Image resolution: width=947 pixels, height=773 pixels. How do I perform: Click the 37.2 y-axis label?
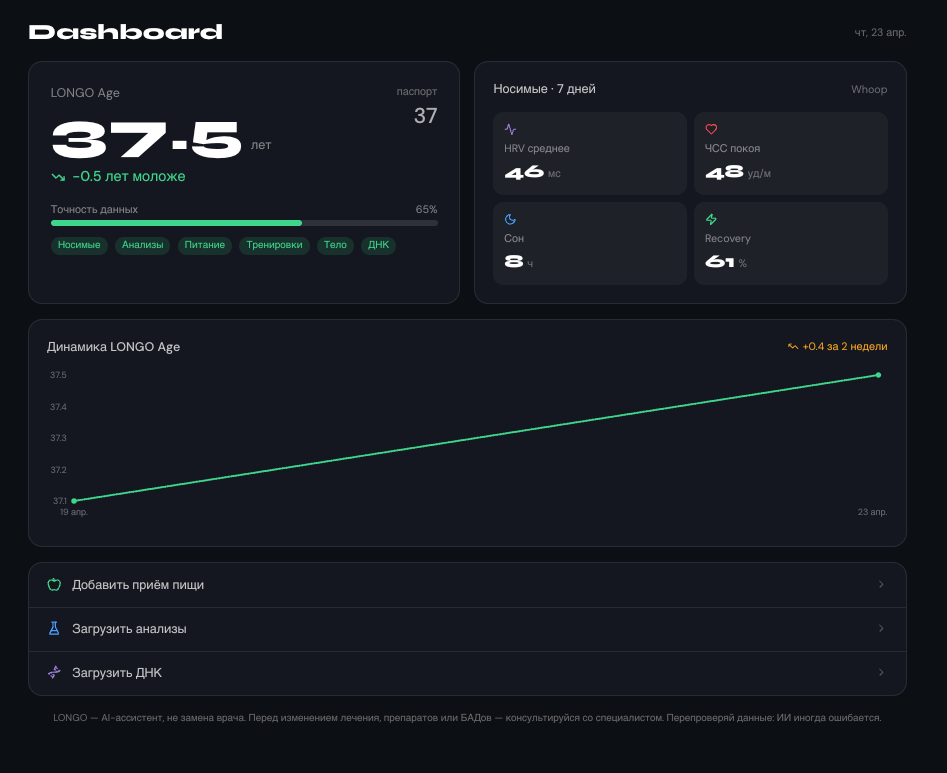(x=59, y=470)
